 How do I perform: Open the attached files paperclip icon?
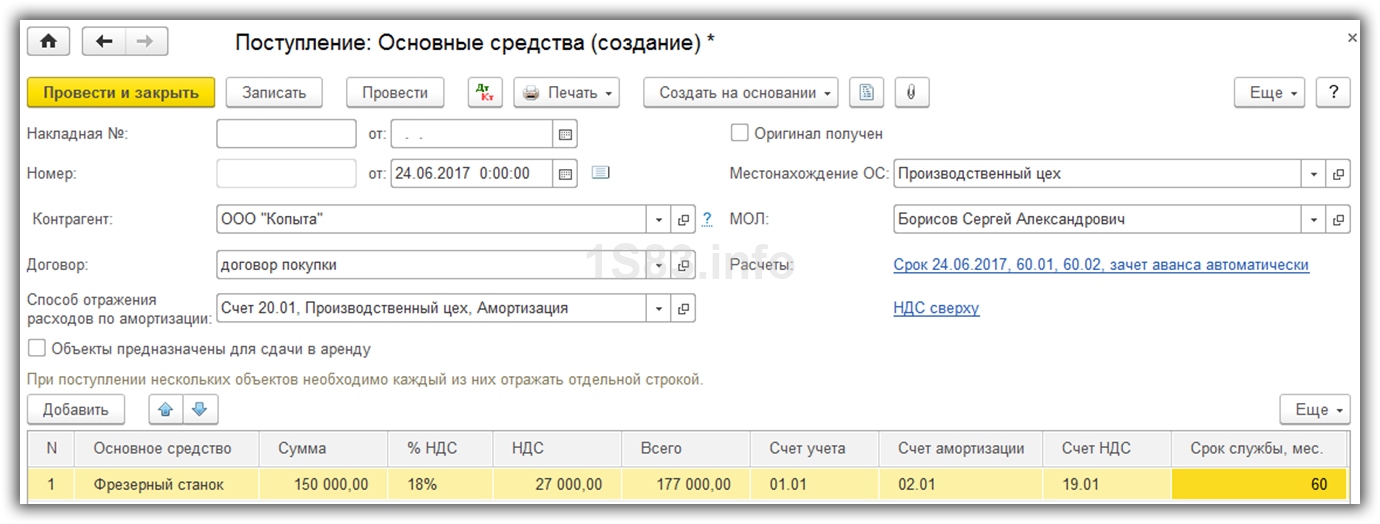(911, 93)
